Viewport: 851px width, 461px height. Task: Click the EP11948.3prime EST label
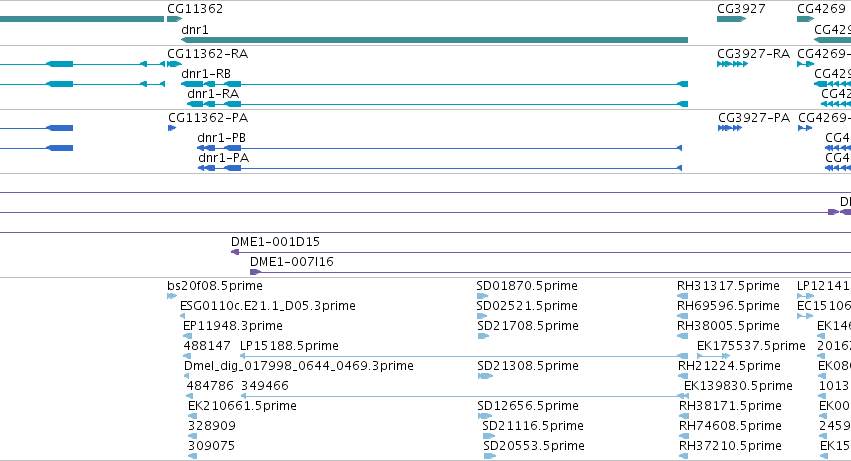[233, 326]
